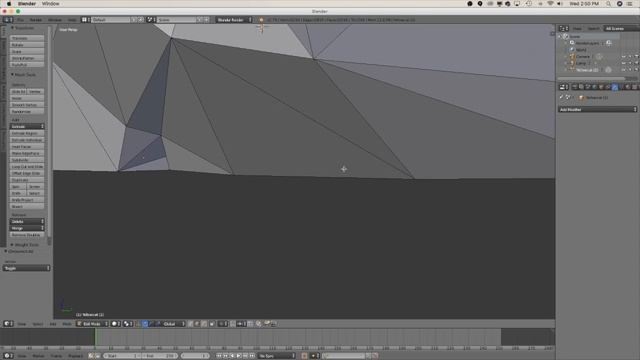Click the OpenGL render image icon
Image resolution: width=640 pixels, height=360 pixels.
point(267,324)
